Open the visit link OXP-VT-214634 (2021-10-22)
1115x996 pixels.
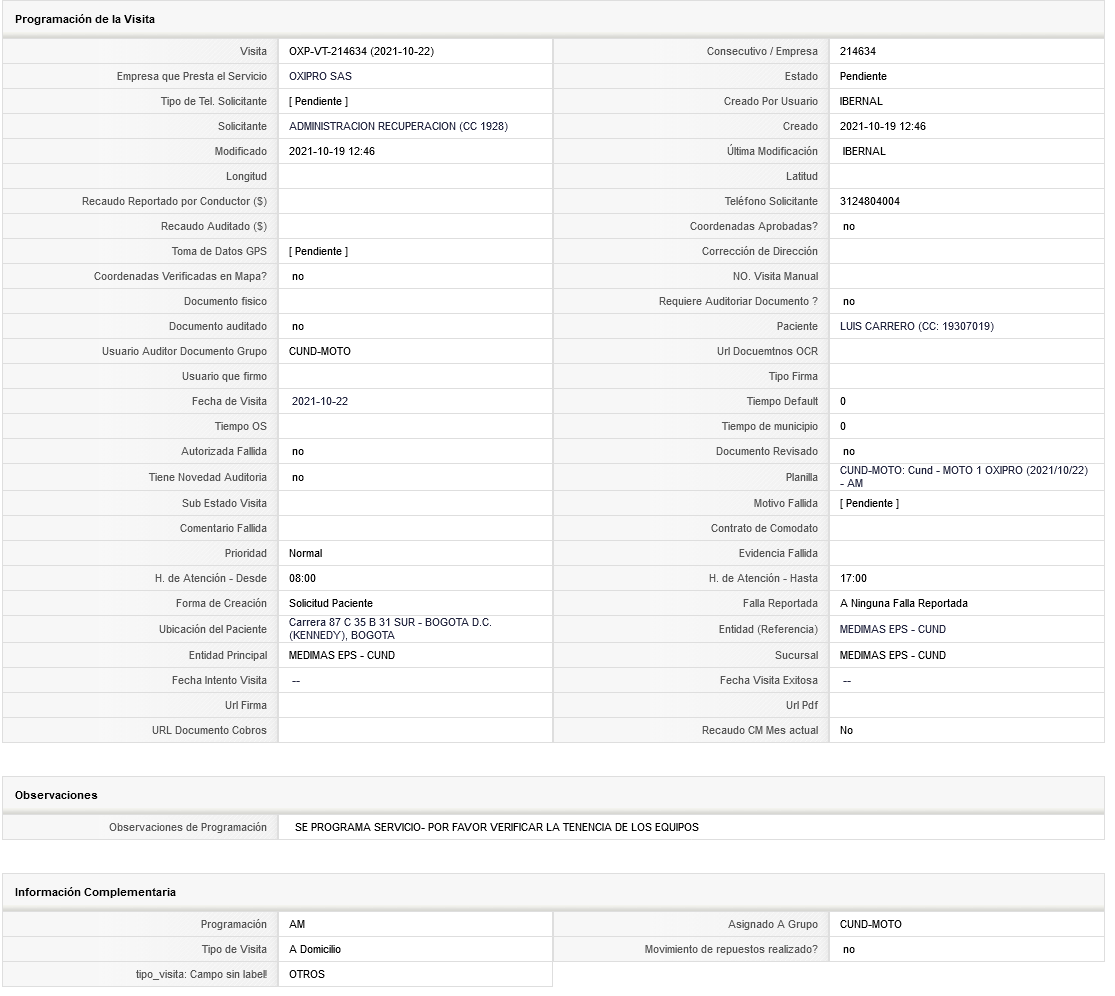(x=361, y=51)
